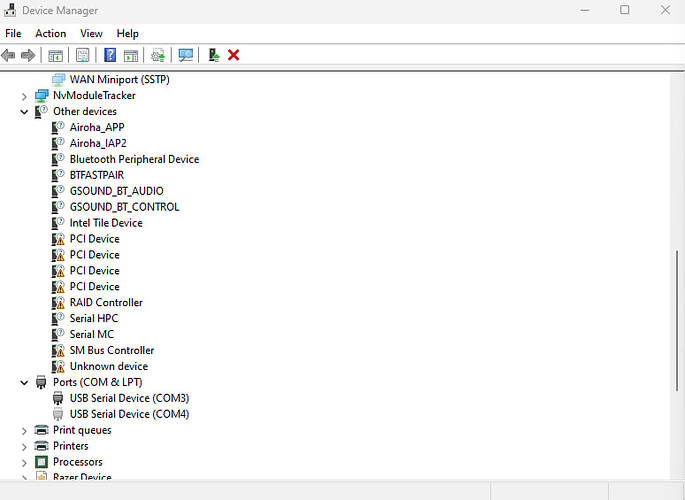Screen dimensions: 685x500
Task: Click the port plug icon for Ports (COM & LPT)
Action: 41,382
